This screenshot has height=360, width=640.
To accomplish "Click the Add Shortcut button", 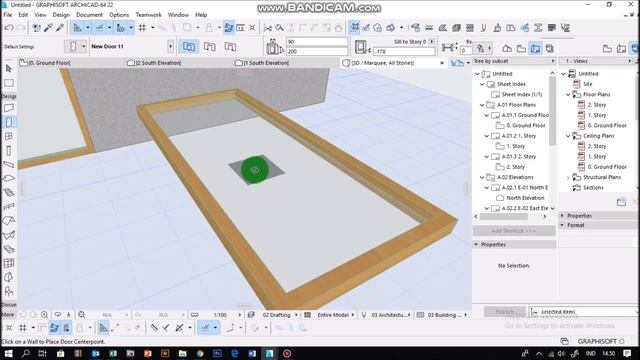I will coord(514,231).
